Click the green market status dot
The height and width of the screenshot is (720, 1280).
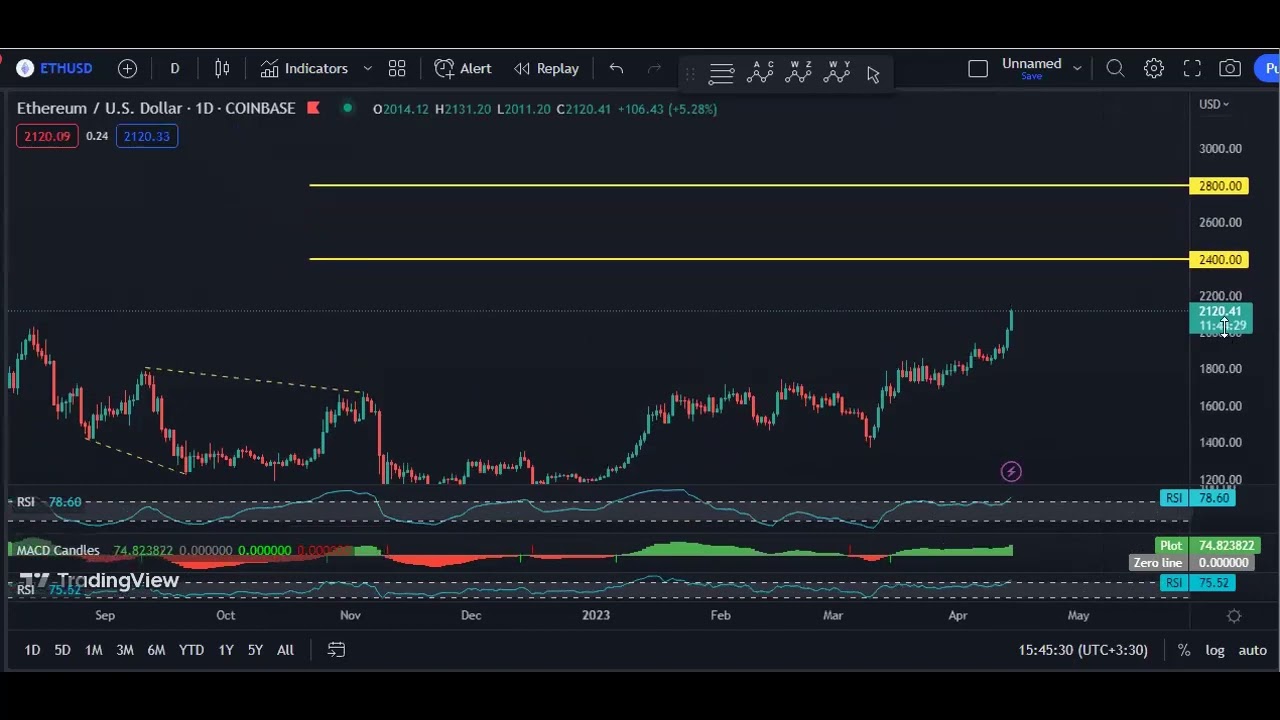pyautogui.click(x=347, y=108)
